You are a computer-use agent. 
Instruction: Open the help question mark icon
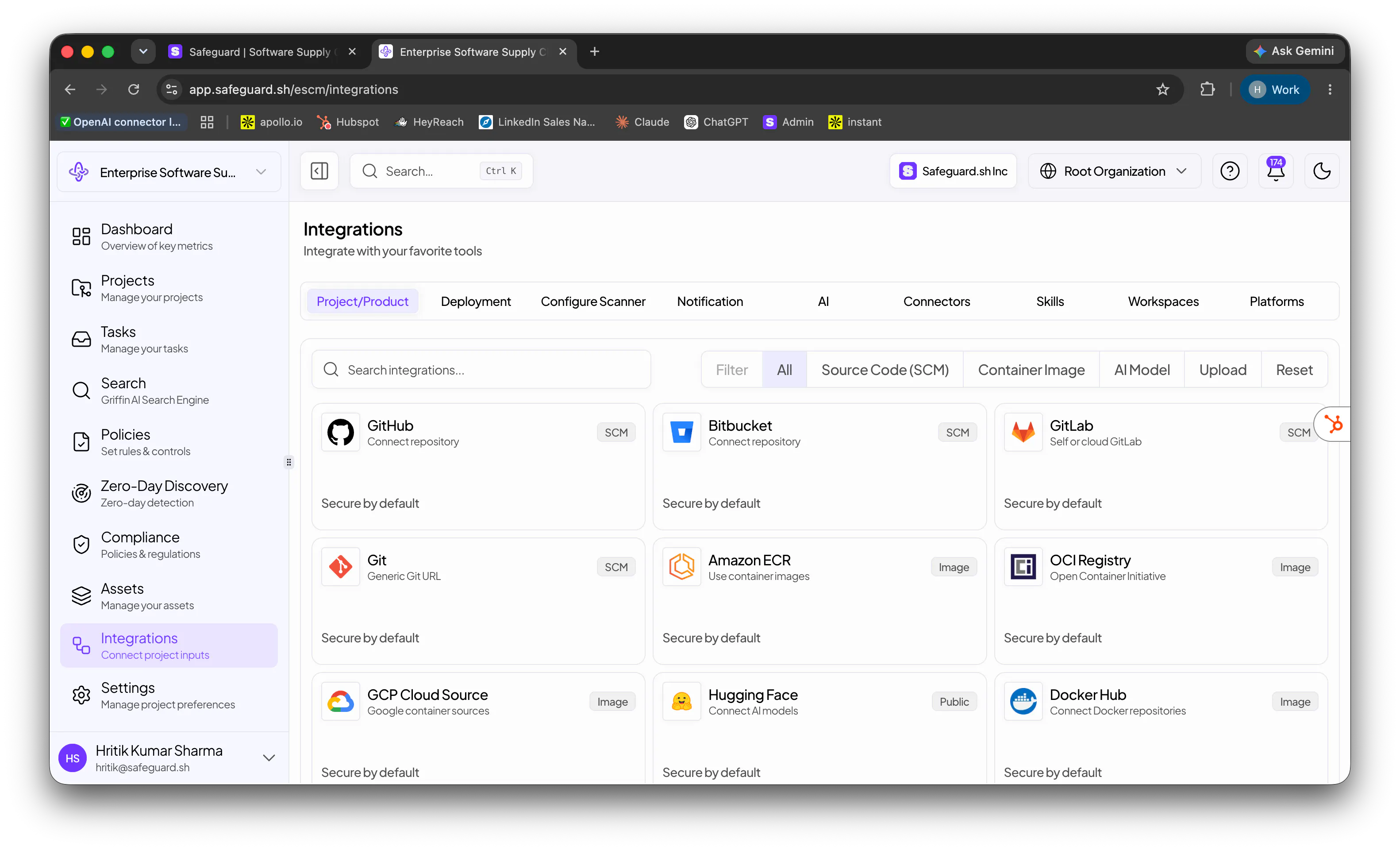point(1230,170)
